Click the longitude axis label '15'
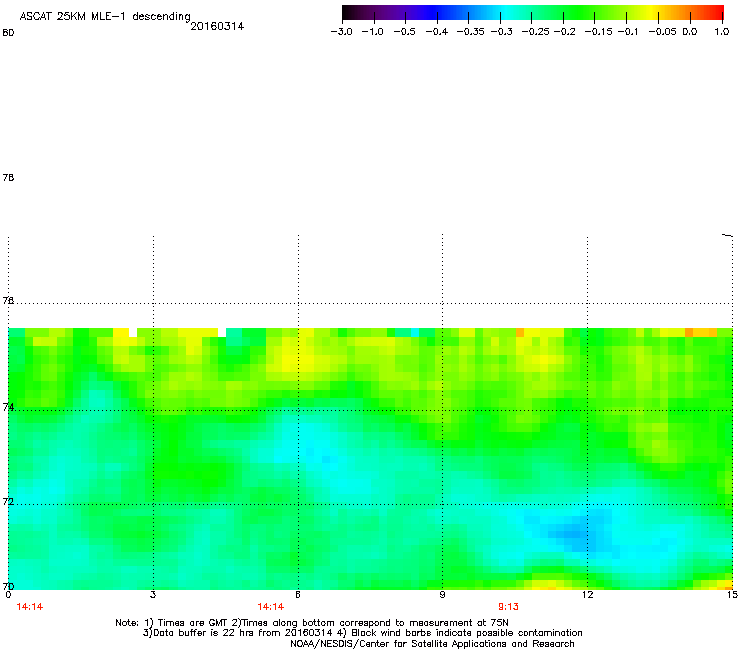The width and height of the screenshot is (740, 650). click(x=732, y=595)
